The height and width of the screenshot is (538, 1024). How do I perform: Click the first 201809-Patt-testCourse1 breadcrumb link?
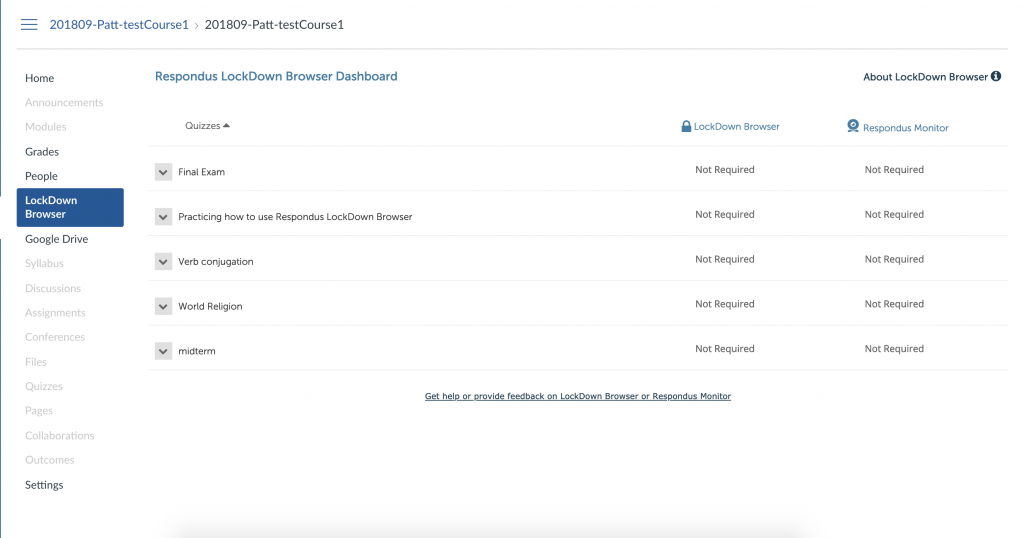(119, 25)
